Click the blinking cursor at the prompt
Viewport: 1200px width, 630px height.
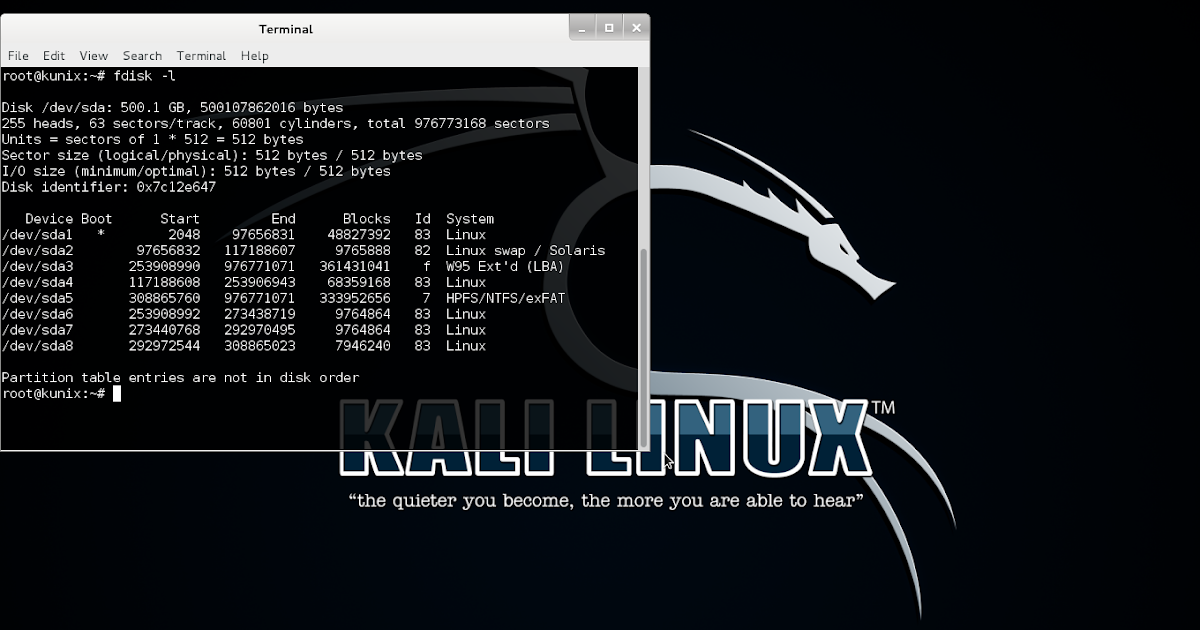[118, 393]
